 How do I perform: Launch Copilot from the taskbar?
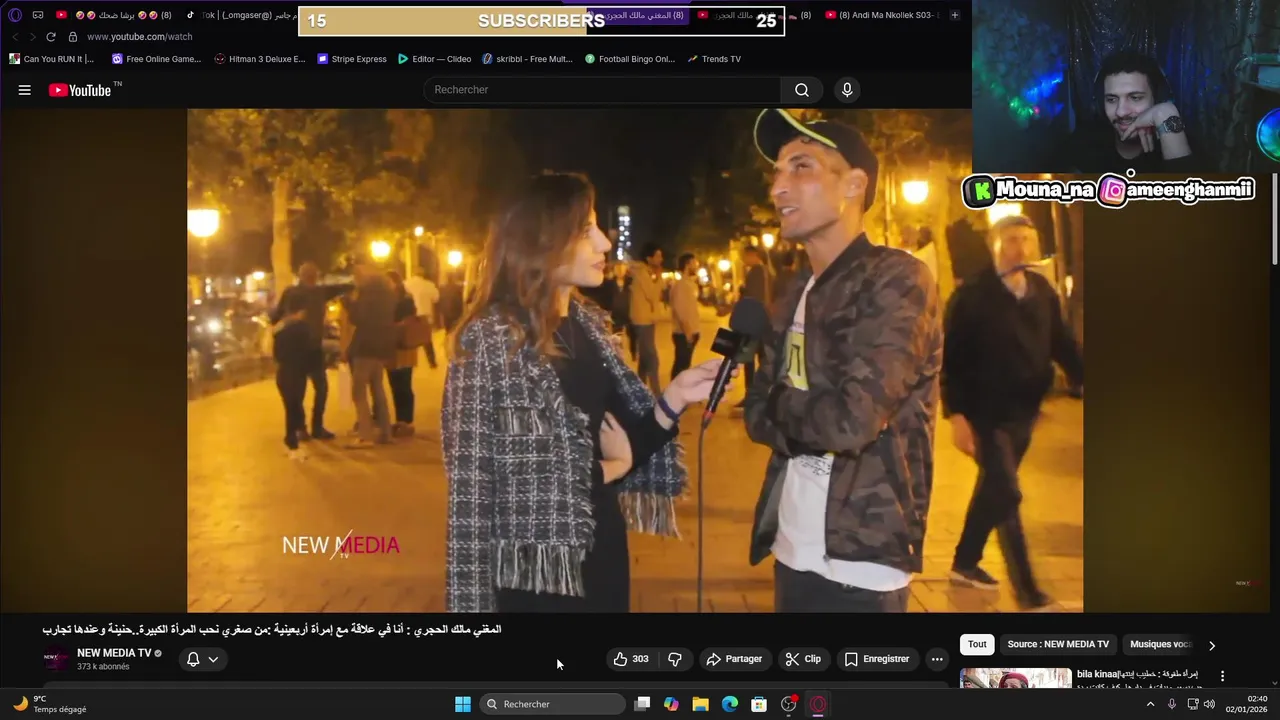coord(671,704)
